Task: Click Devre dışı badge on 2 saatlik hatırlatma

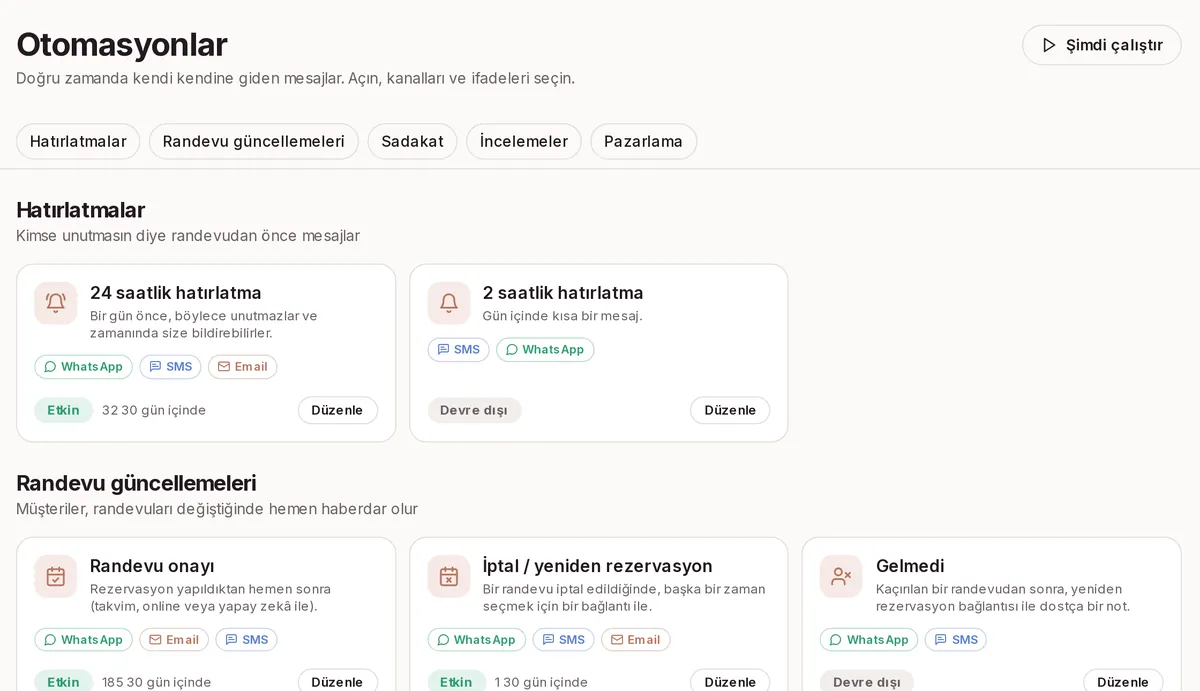Action: 474,410
